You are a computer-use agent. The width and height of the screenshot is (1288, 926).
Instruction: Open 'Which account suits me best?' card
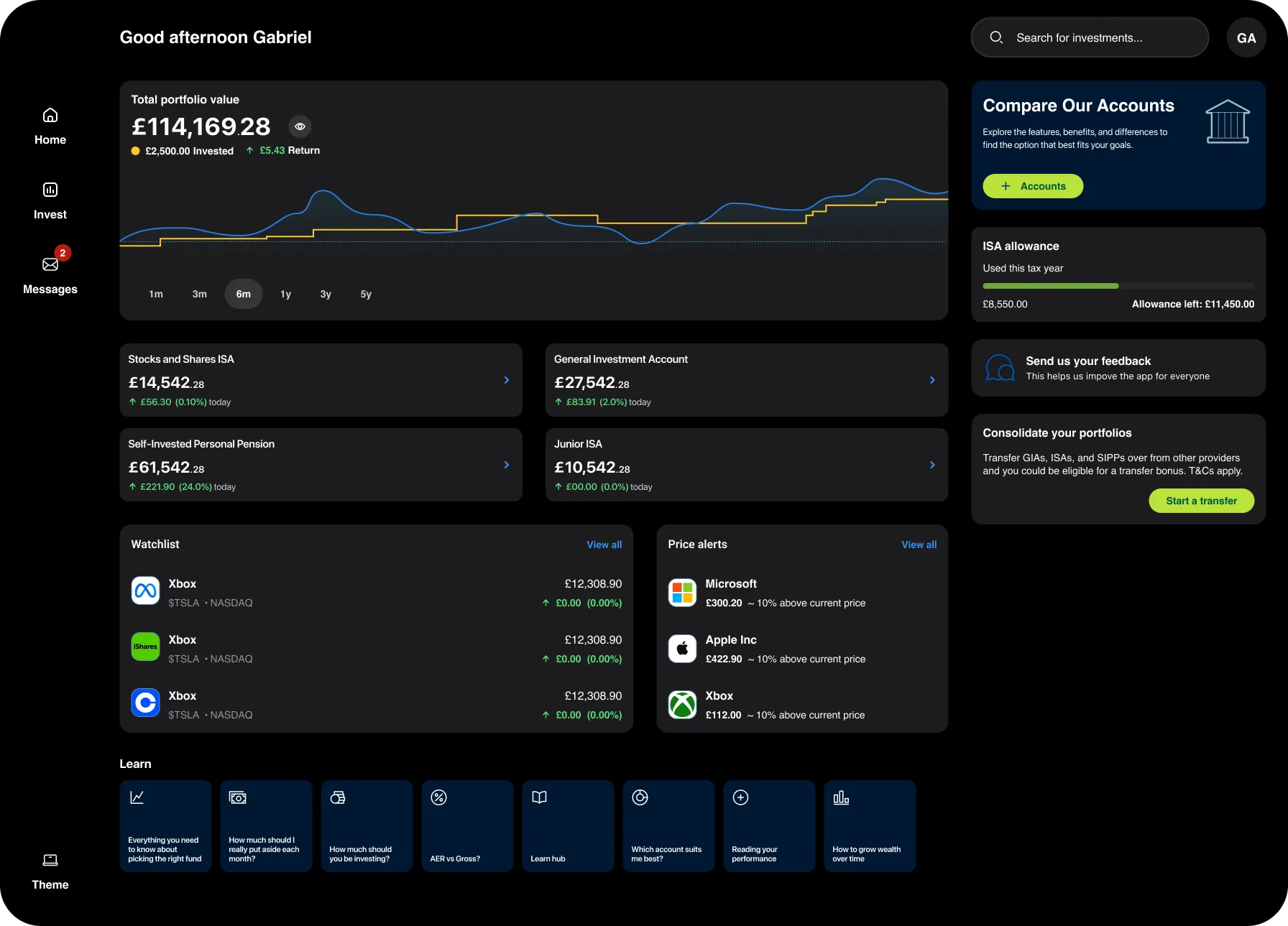[x=668, y=826]
